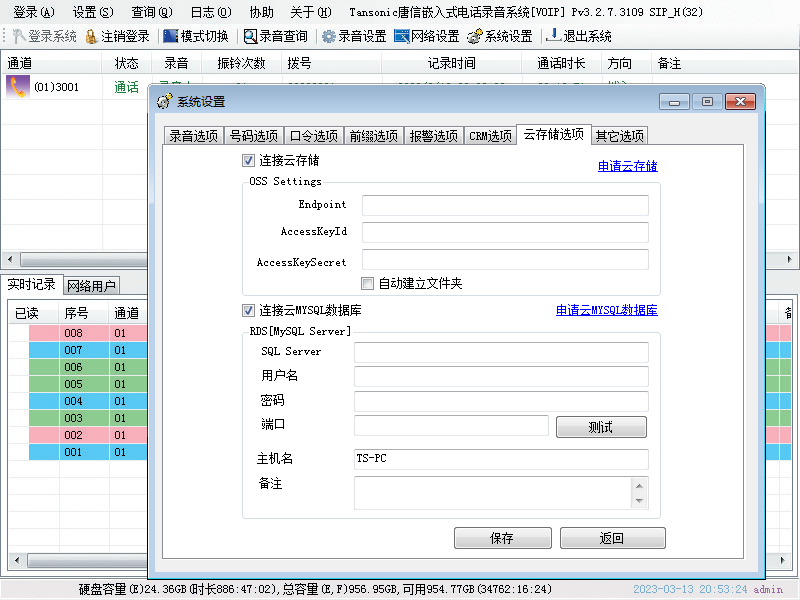This screenshot has height=600, width=800.
Task: Open the 申请云存储 link
Action: coord(628,166)
